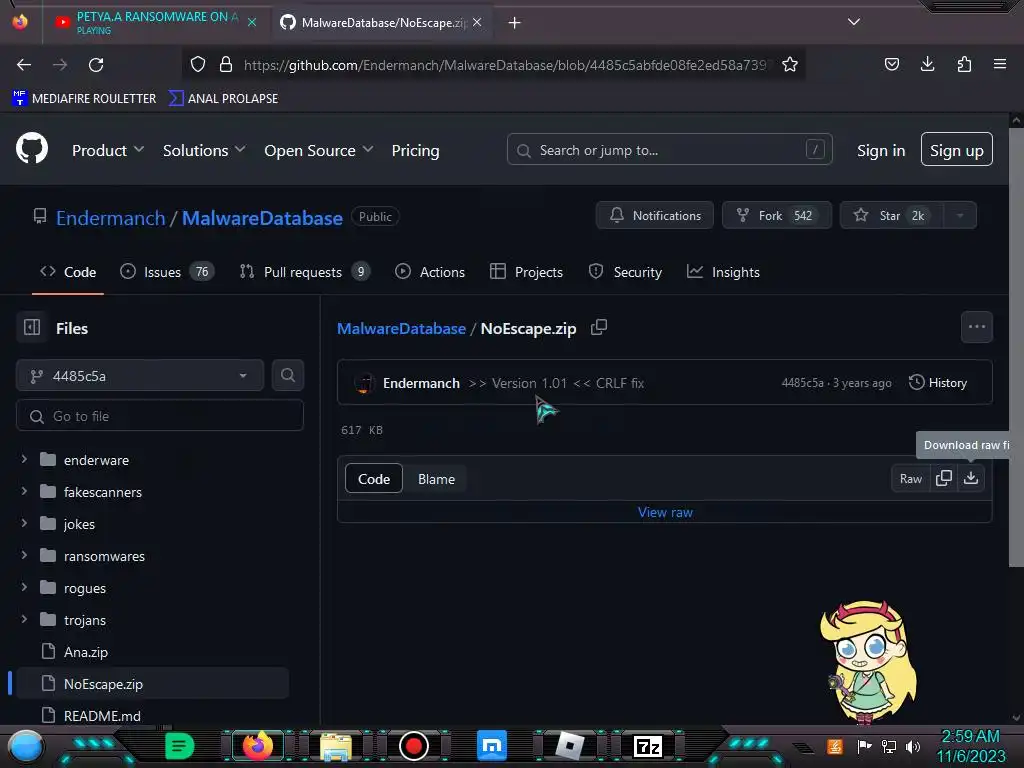Viewport: 1024px width, 768px height.
Task: Reload the page with refresh icon
Action: (x=96, y=65)
